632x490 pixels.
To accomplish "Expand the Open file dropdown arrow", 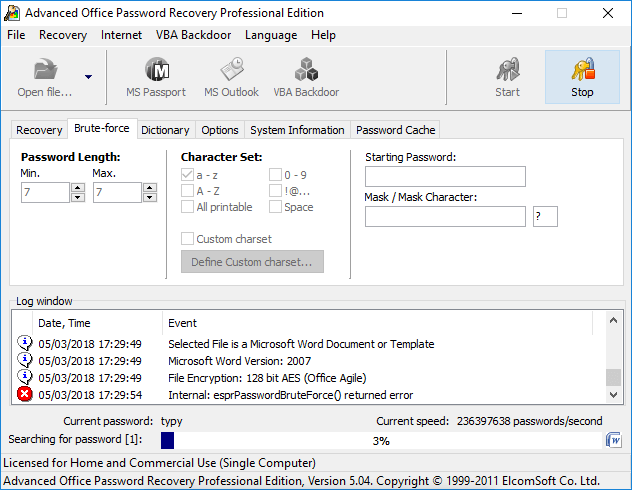I will [x=88, y=77].
